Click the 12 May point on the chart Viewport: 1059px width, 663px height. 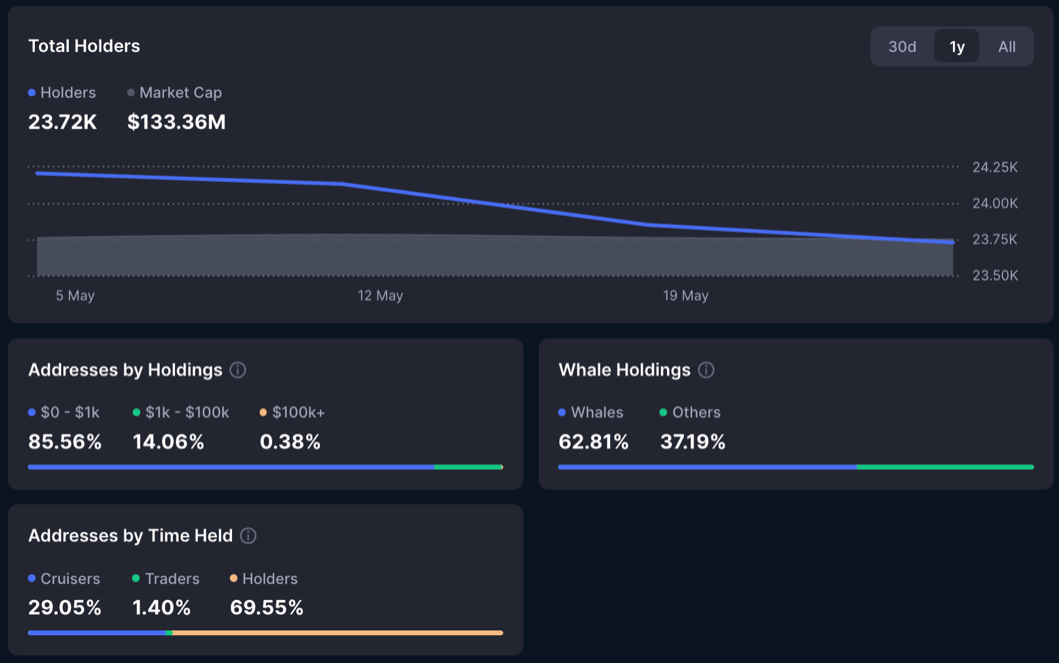tap(381, 188)
